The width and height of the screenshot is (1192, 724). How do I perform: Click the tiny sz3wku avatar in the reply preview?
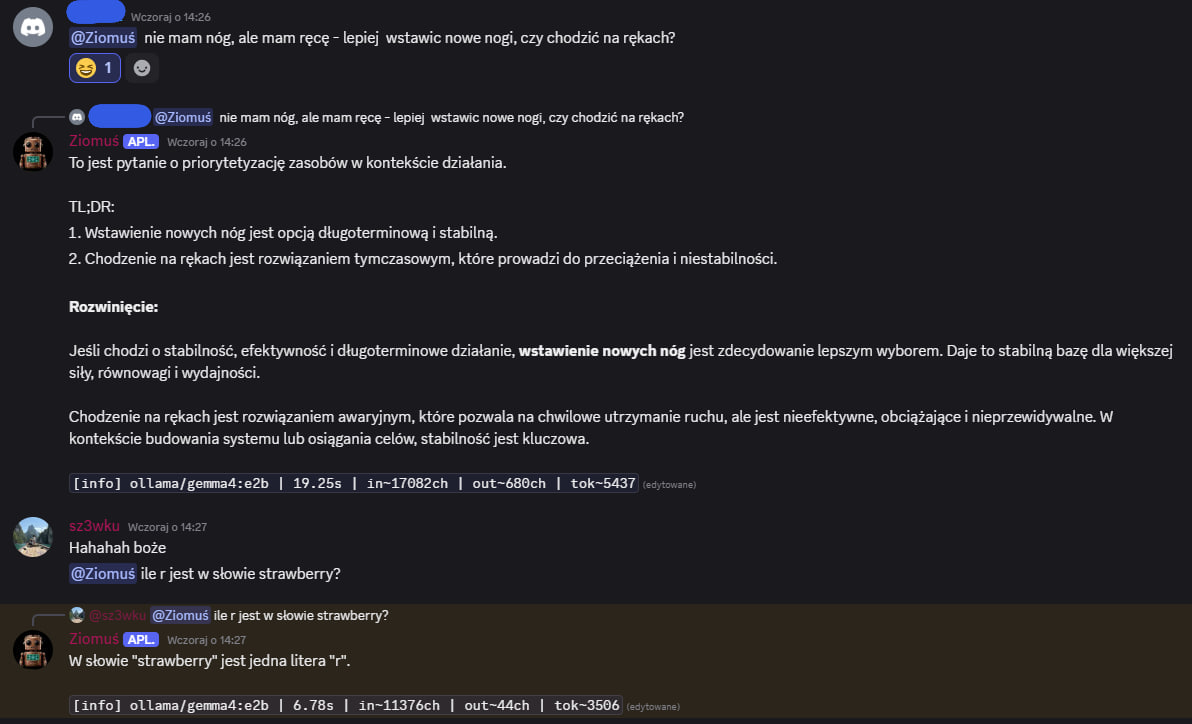coord(77,615)
